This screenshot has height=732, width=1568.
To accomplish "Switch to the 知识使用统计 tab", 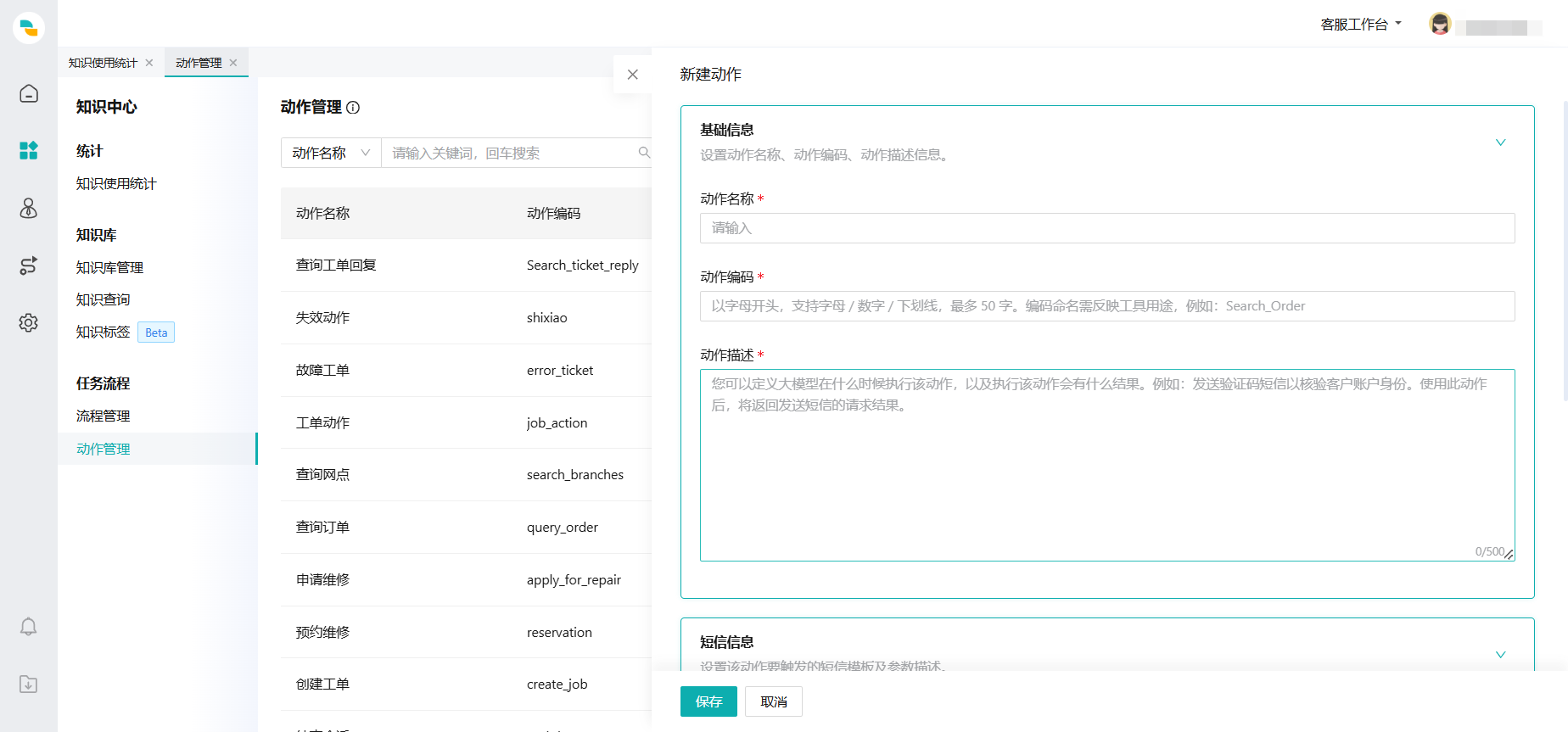I will click(x=103, y=63).
